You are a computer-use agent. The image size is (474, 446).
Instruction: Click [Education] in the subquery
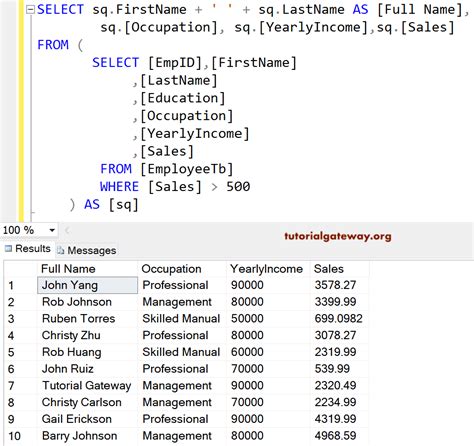coord(183,98)
